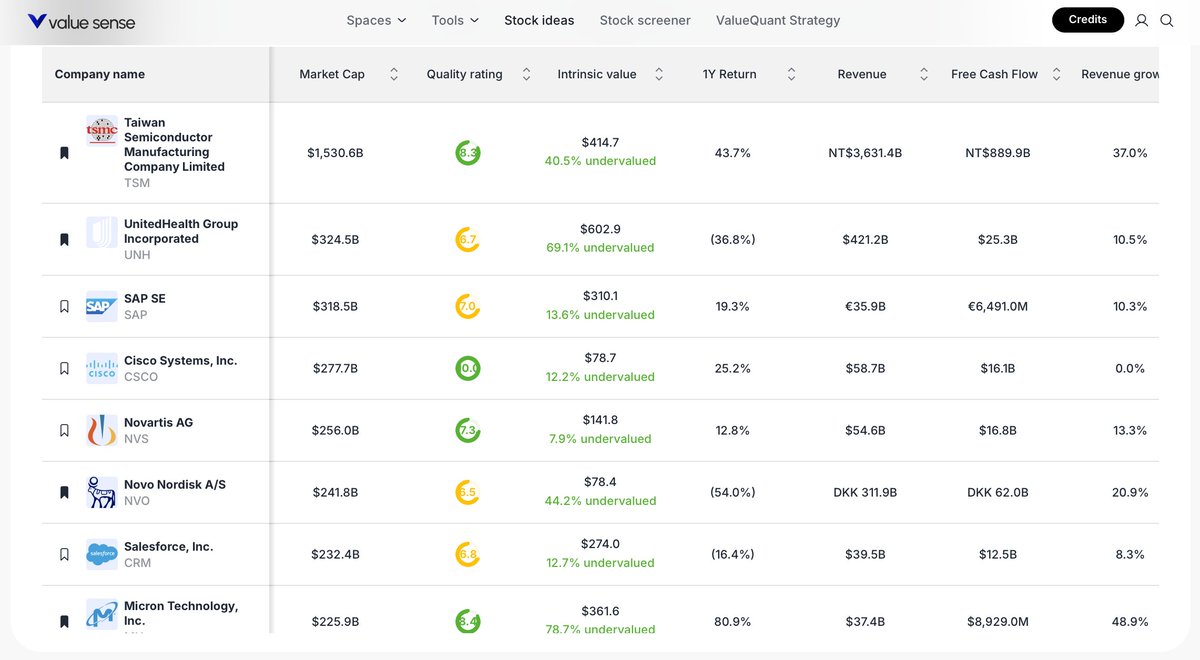
Task: Toggle bookmark for SAP SE
Action: tap(64, 306)
